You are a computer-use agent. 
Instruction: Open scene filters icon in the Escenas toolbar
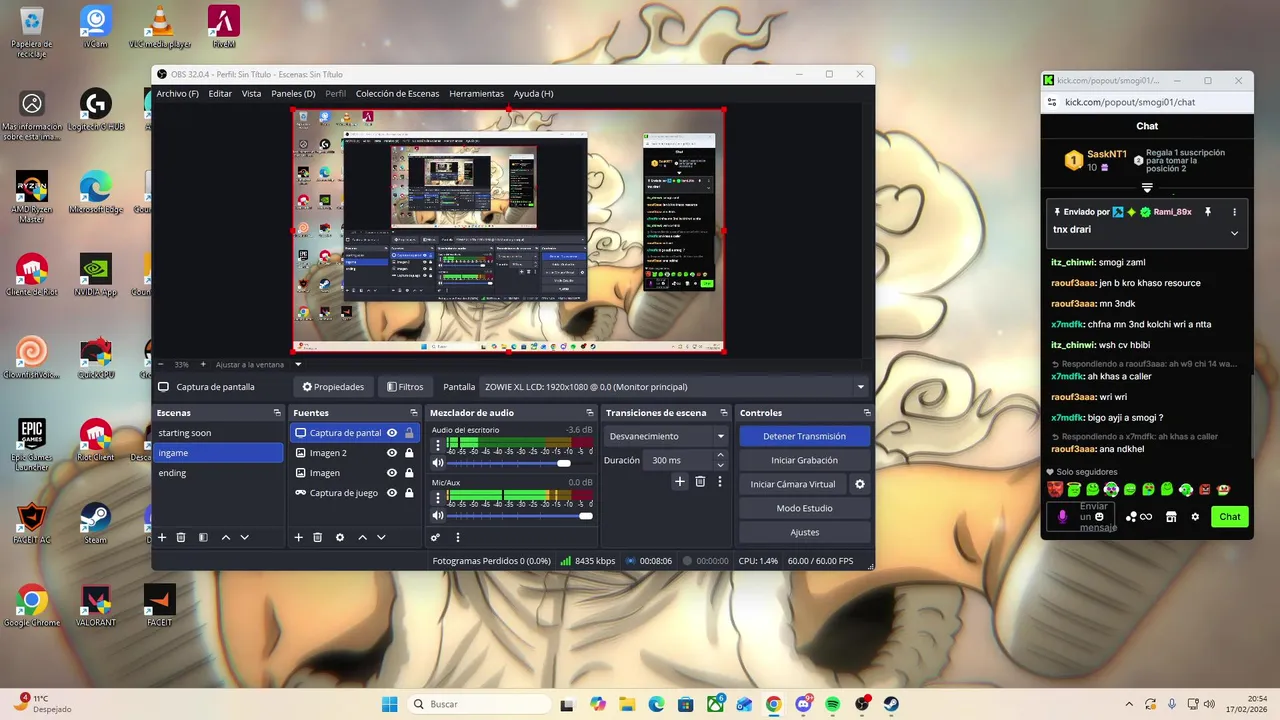[203, 537]
